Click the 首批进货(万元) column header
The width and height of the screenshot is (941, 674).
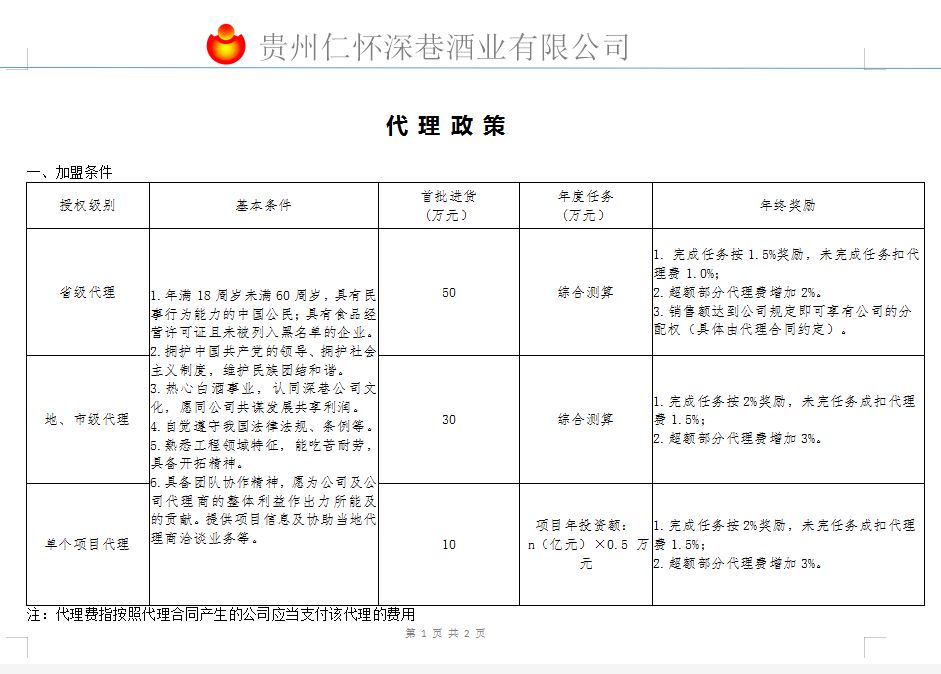coord(448,206)
